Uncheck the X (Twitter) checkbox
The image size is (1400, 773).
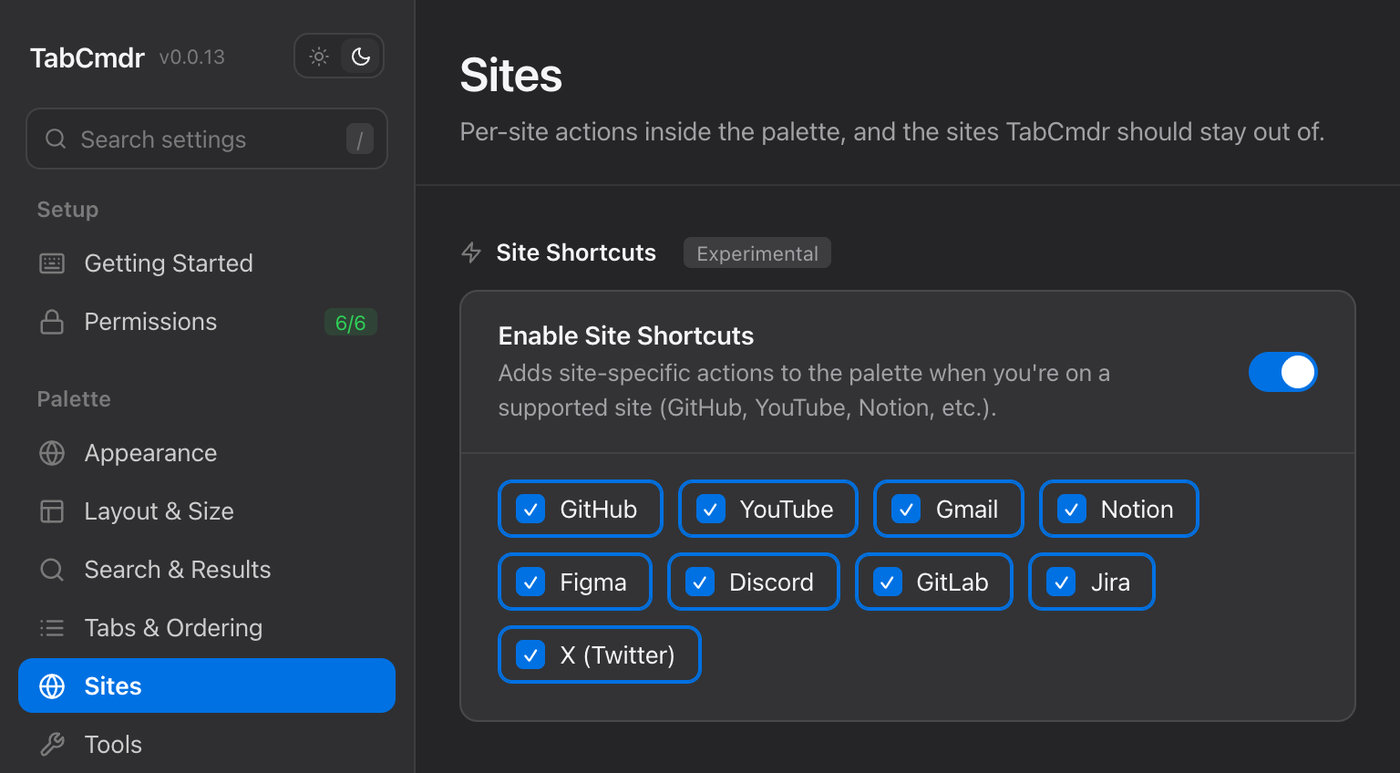pyautogui.click(x=530, y=655)
